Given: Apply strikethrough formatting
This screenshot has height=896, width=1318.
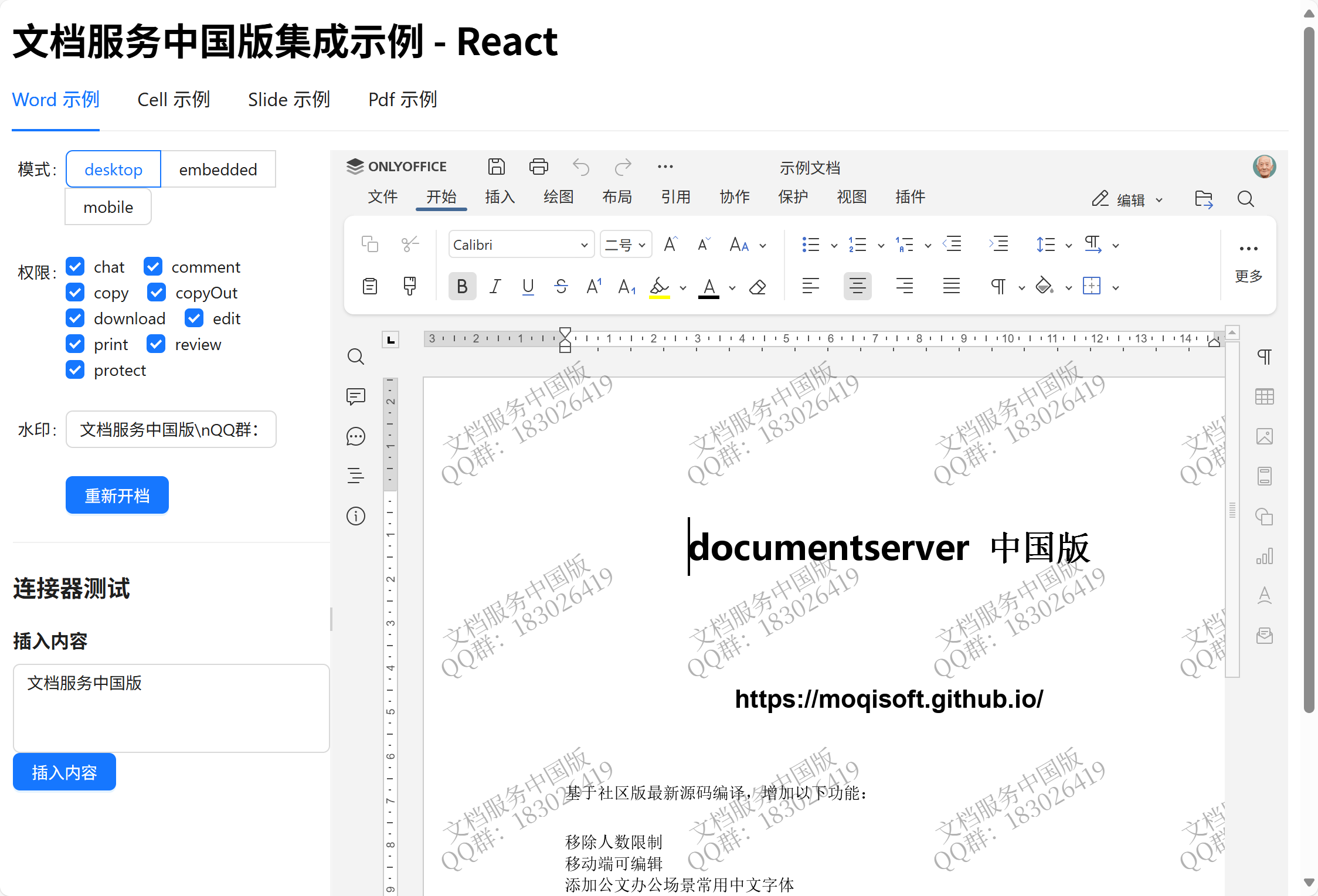Looking at the screenshot, I should pyautogui.click(x=561, y=286).
